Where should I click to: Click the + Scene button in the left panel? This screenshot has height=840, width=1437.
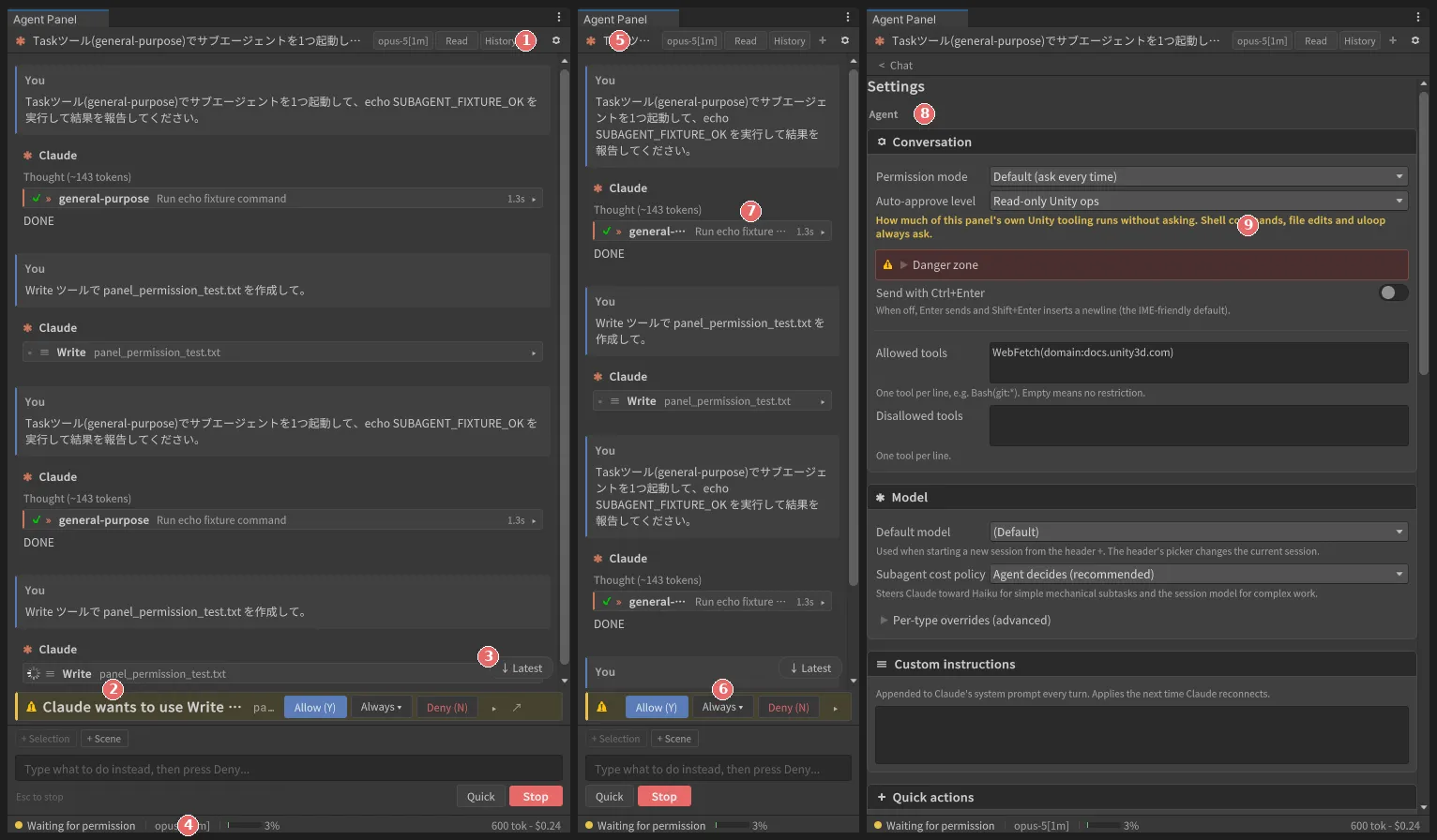104,739
